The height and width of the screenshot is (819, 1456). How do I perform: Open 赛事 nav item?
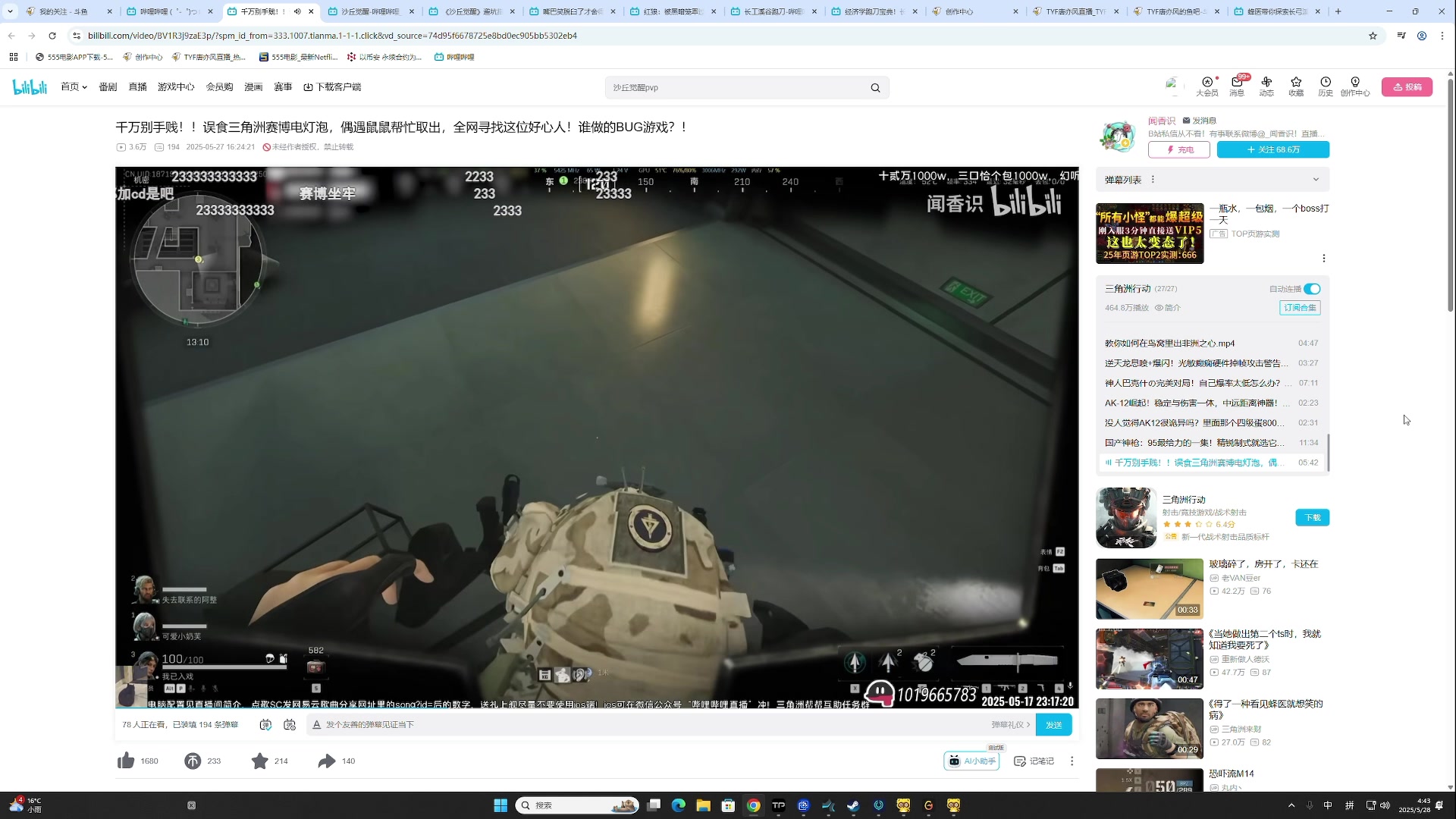(x=283, y=87)
